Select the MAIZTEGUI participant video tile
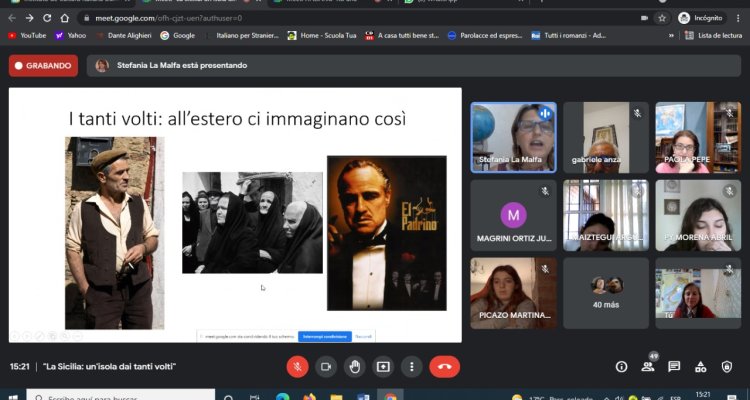 606,215
